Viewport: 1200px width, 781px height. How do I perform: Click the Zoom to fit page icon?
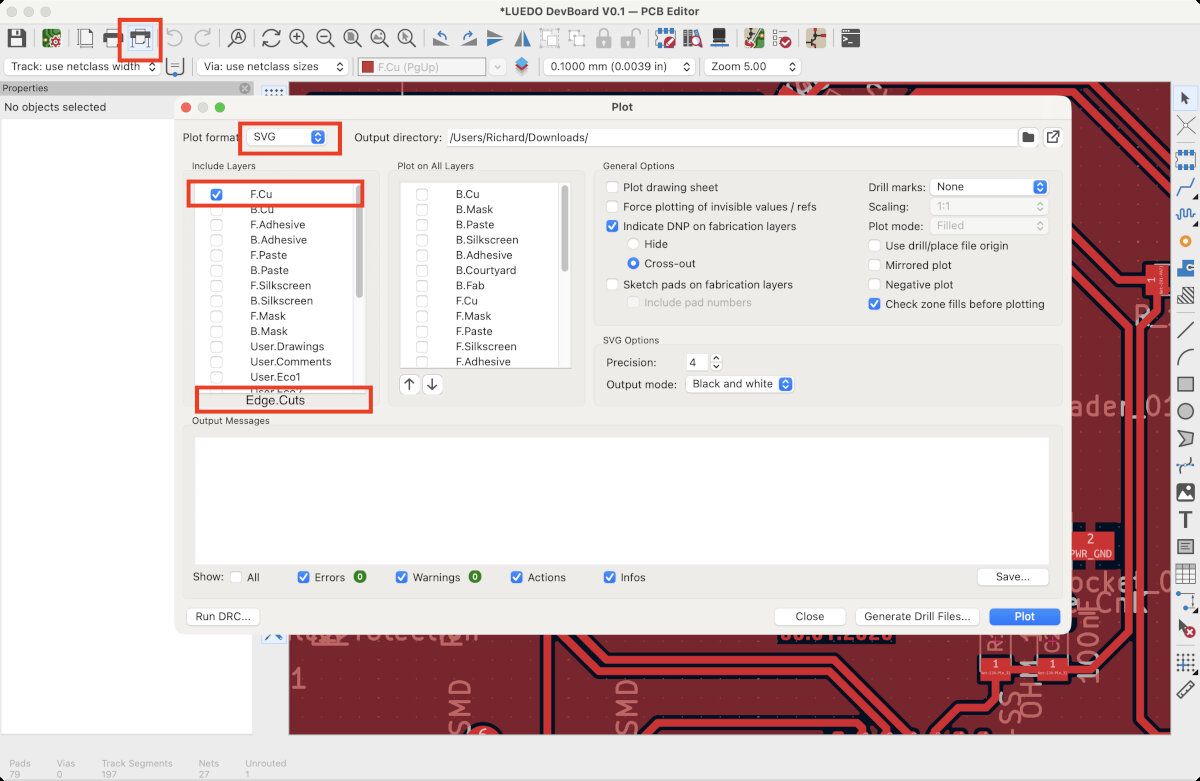[352, 38]
